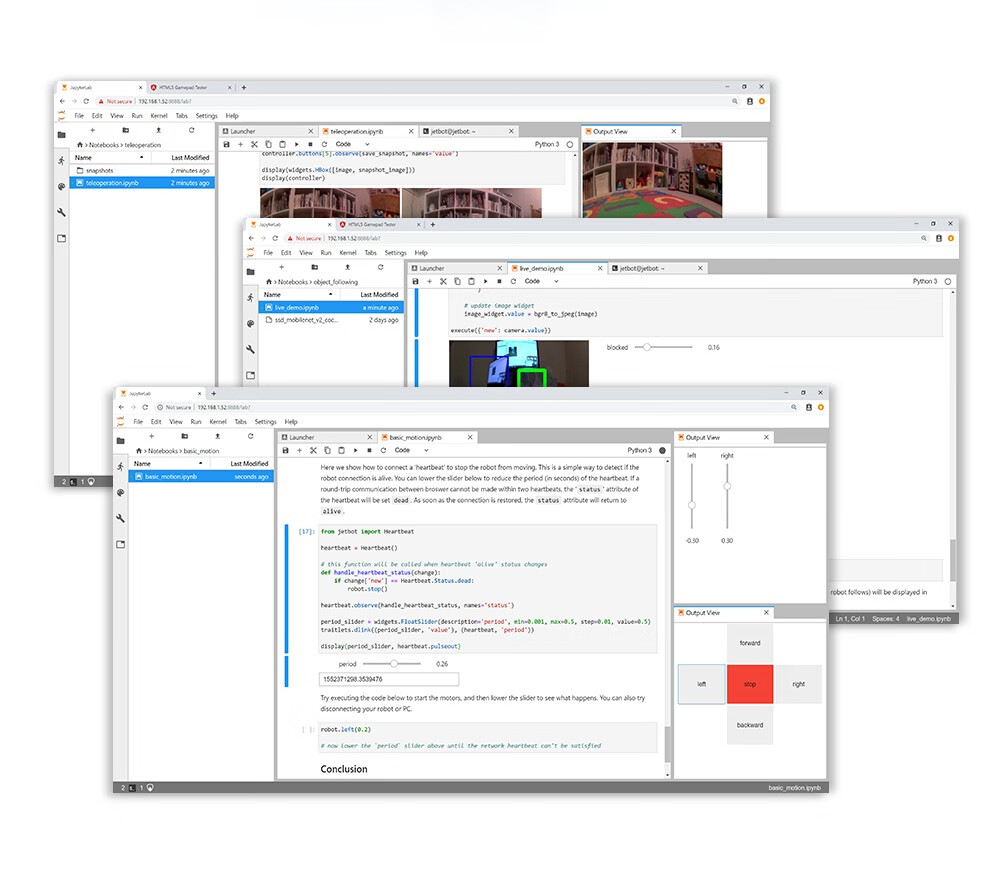Select the snapshots folder in teleoperation browser
Viewport: 990px width, 892px height.
click(143, 170)
